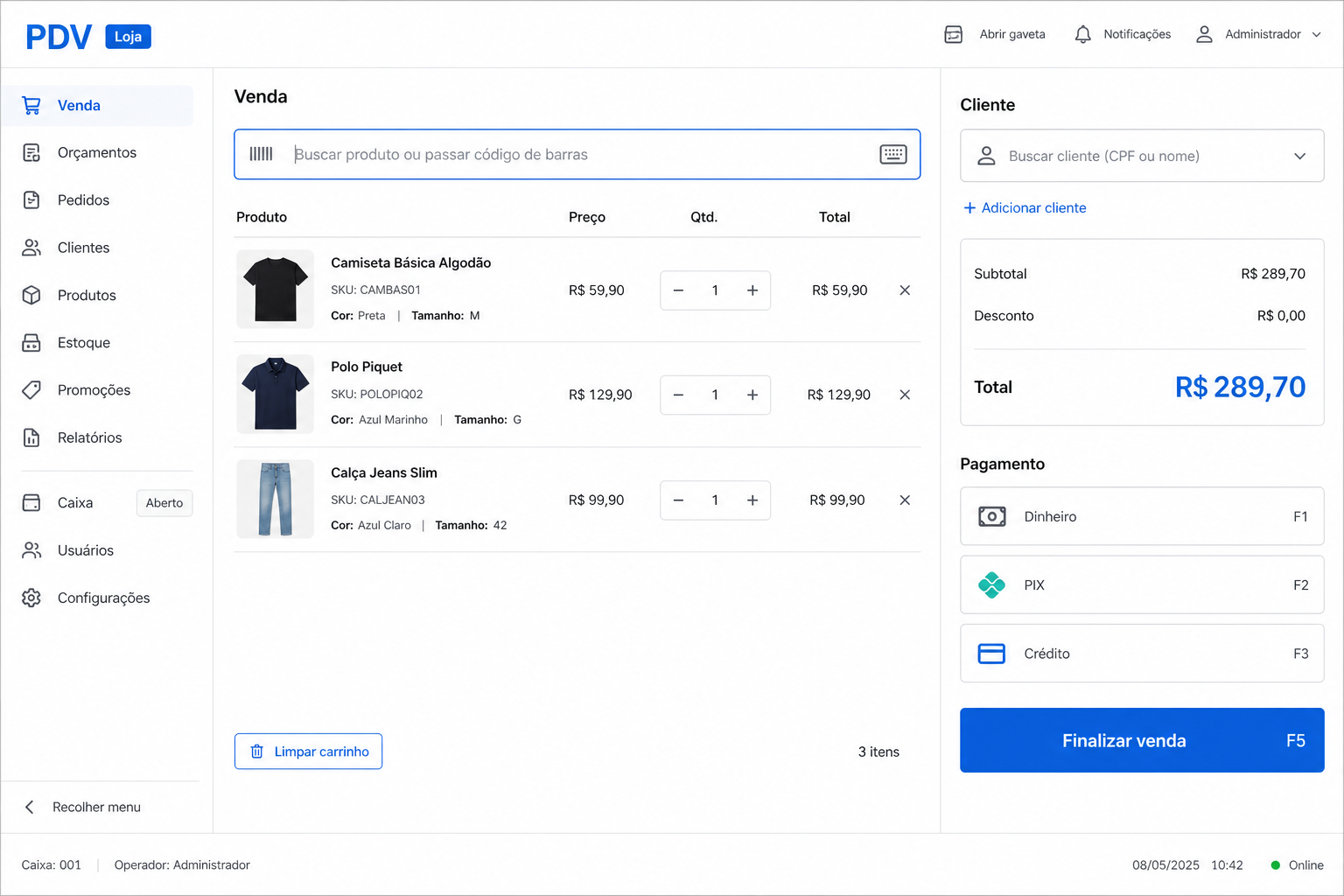This screenshot has width=1344, height=896.
Task: Remove Polo Piquet from cart
Action: [905, 395]
